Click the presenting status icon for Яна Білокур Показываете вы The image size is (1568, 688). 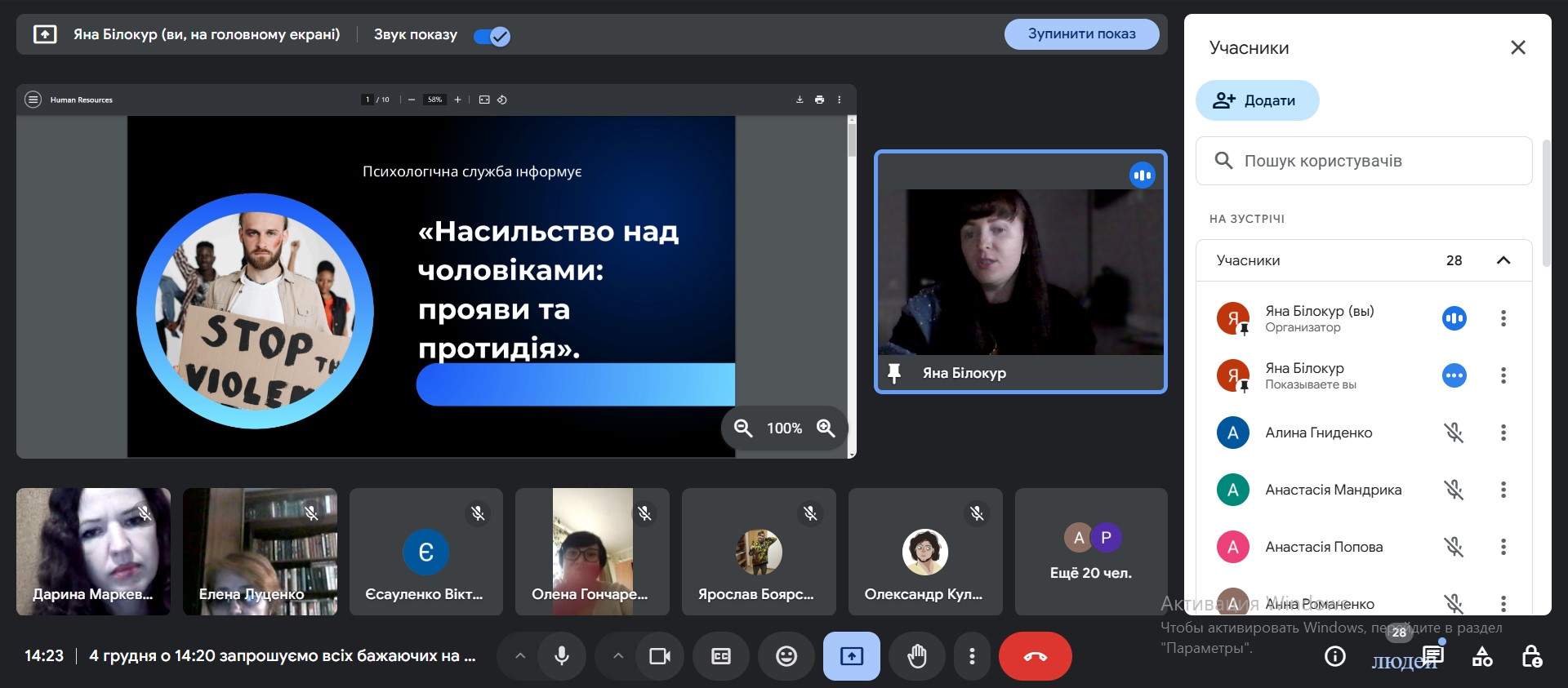pyautogui.click(x=1454, y=375)
